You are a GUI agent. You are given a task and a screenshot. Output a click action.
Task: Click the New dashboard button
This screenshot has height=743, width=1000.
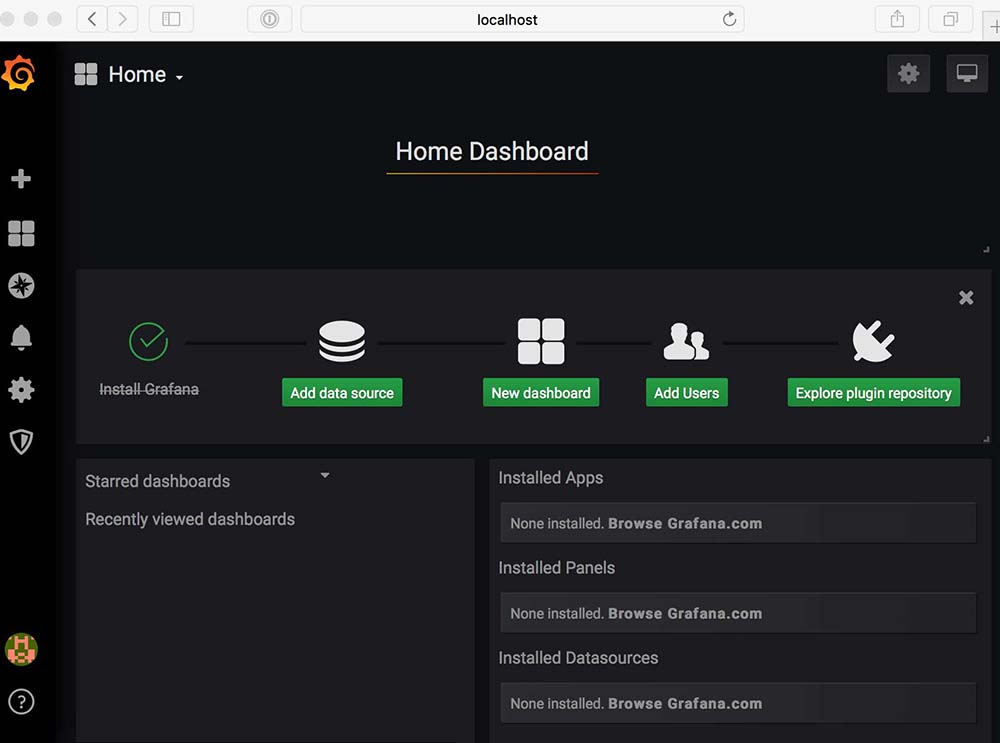pos(541,393)
